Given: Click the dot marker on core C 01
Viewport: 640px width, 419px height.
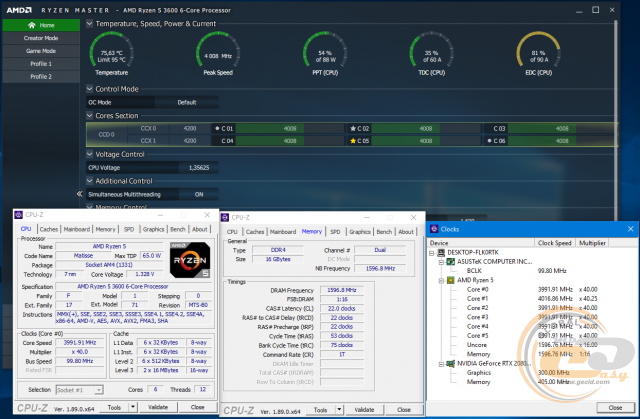Looking at the screenshot, I should [217, 129].
